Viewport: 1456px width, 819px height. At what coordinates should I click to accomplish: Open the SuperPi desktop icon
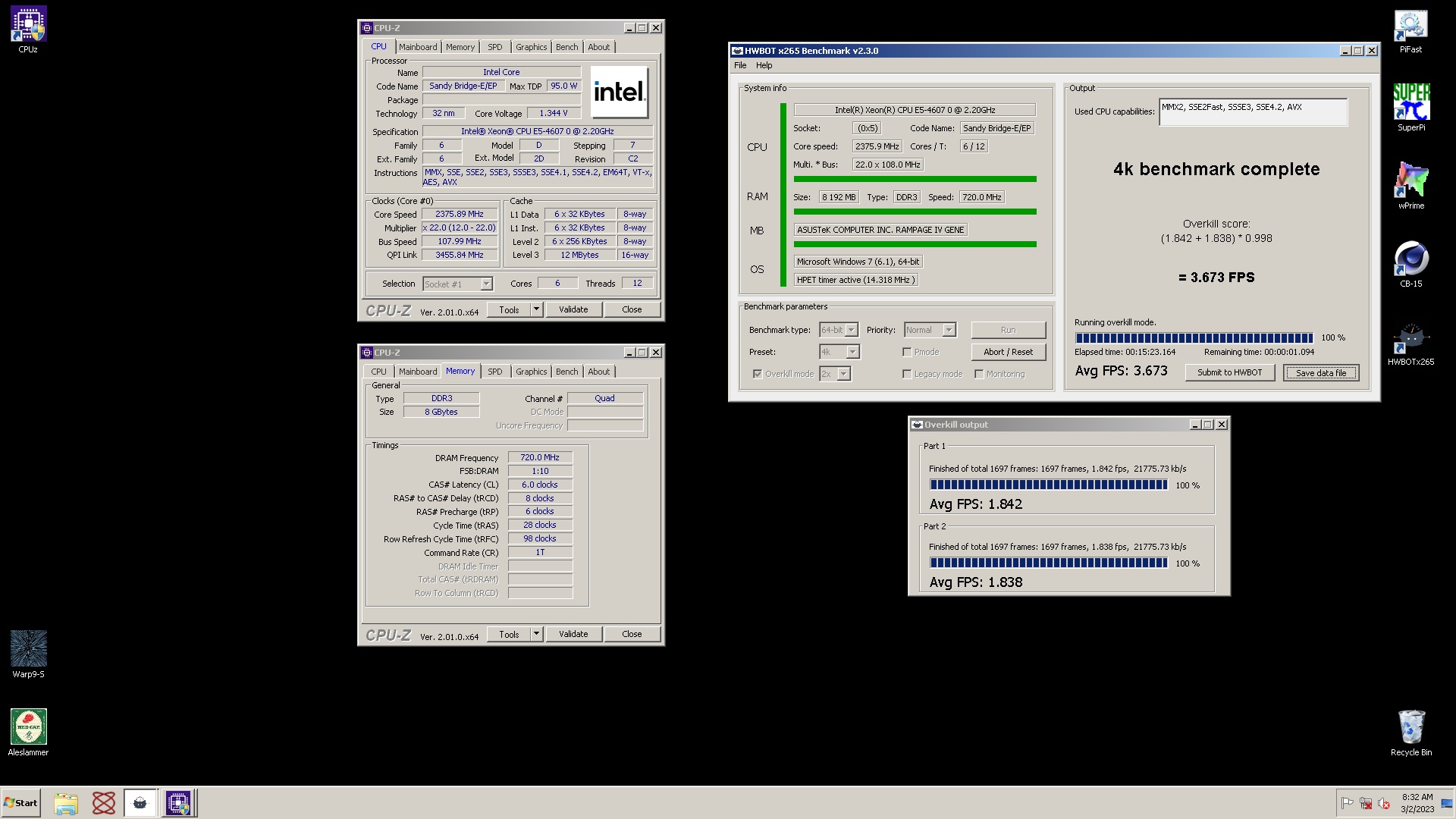(x=1410, y=108)
